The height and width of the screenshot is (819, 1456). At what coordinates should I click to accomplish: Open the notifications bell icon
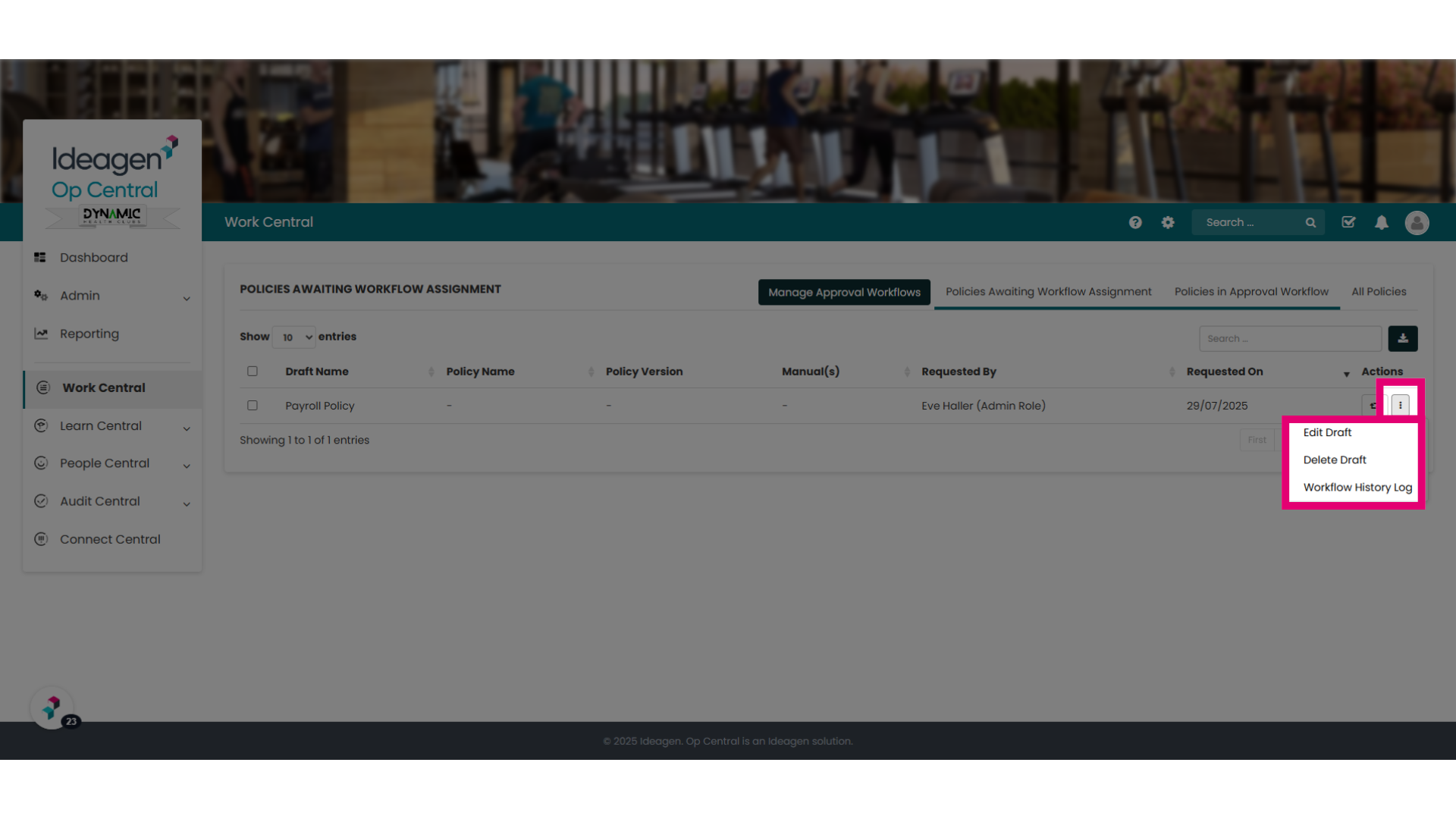click(1382, 222)
